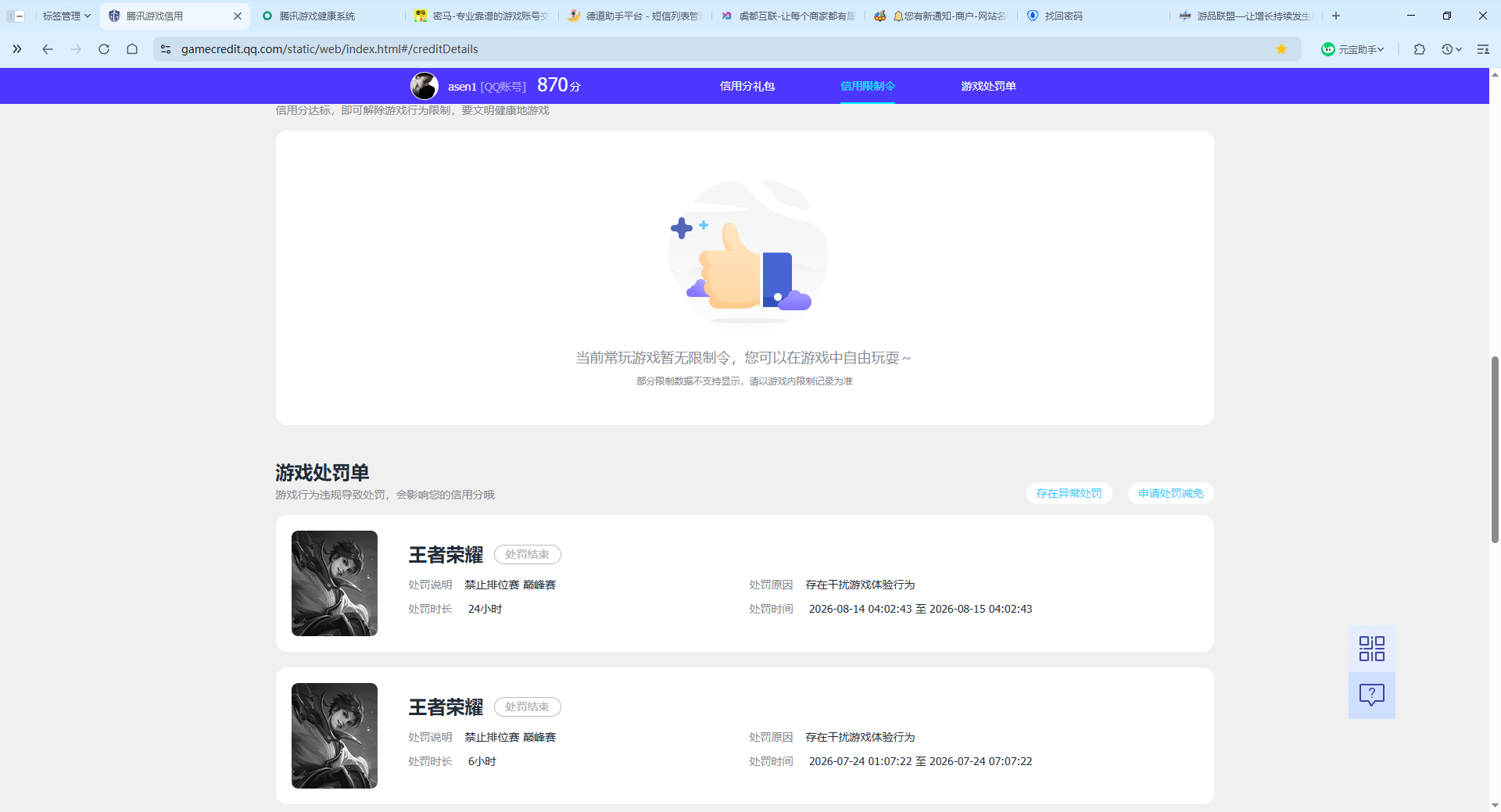Open the 信用限制令 section
This screenshot has height=812, width=1501.
(868, 86)
